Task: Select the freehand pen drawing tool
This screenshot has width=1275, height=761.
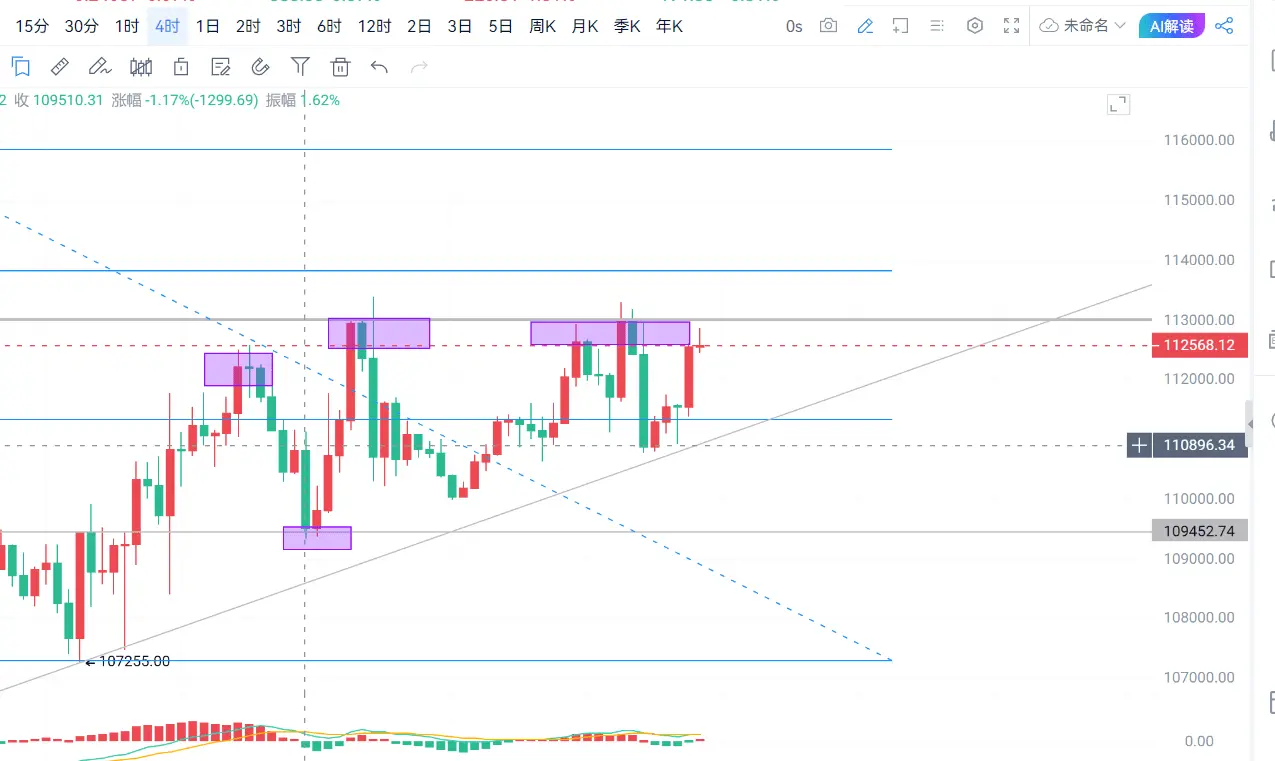Action: (99, 67)
